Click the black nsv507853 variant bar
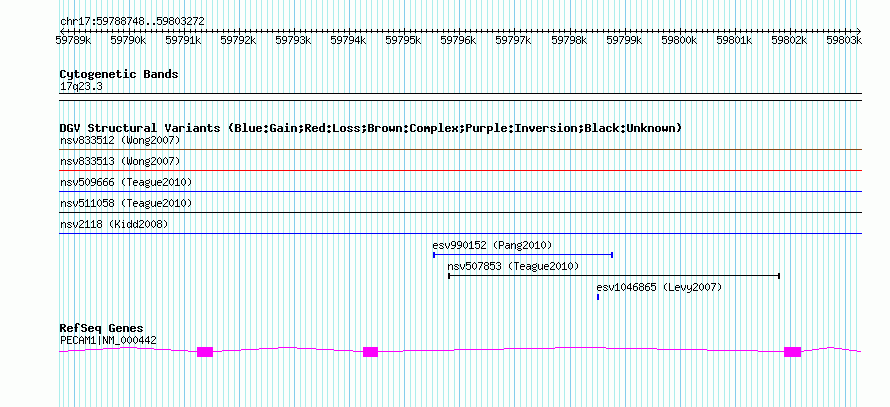890x407 pixels. coord(614,276)
